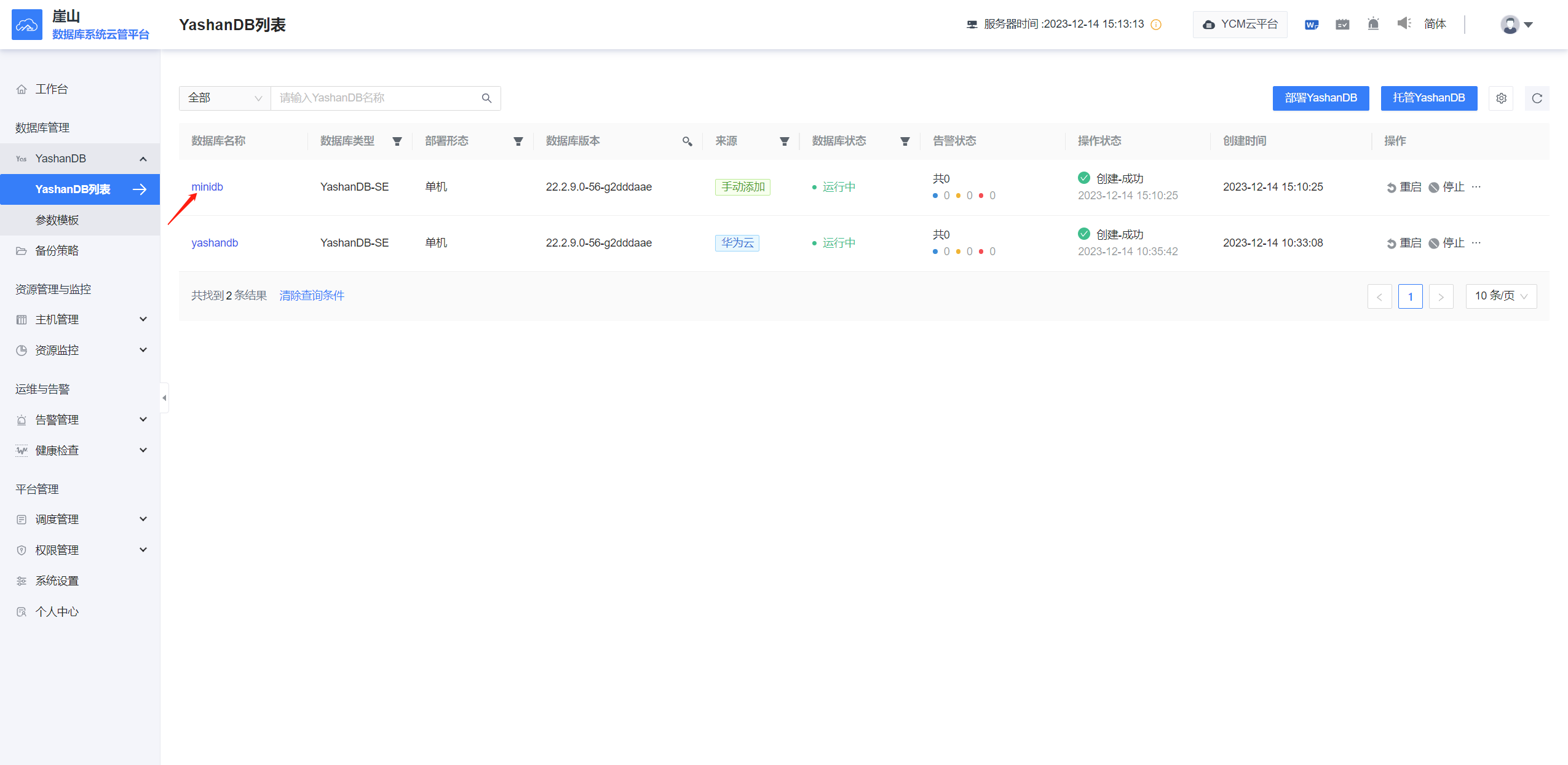
Task: Open the column settings gear icon
Action: [x=1501, y=98]
